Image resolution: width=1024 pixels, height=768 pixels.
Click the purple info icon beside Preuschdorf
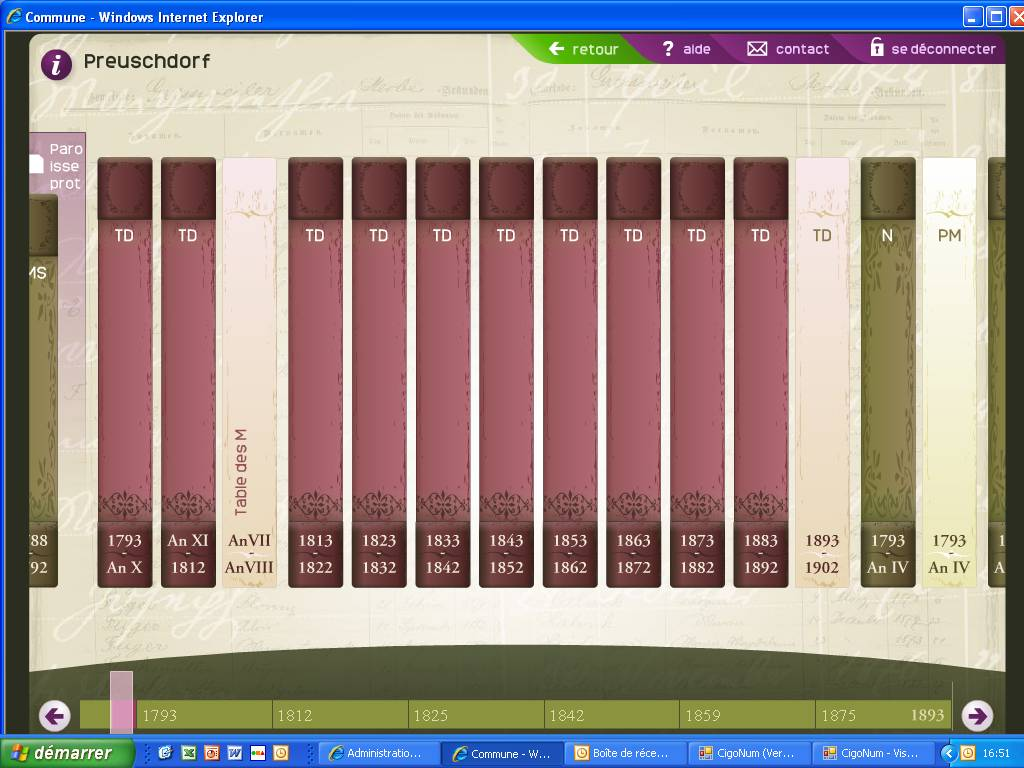pyautogui.click(x=56, y=64)
